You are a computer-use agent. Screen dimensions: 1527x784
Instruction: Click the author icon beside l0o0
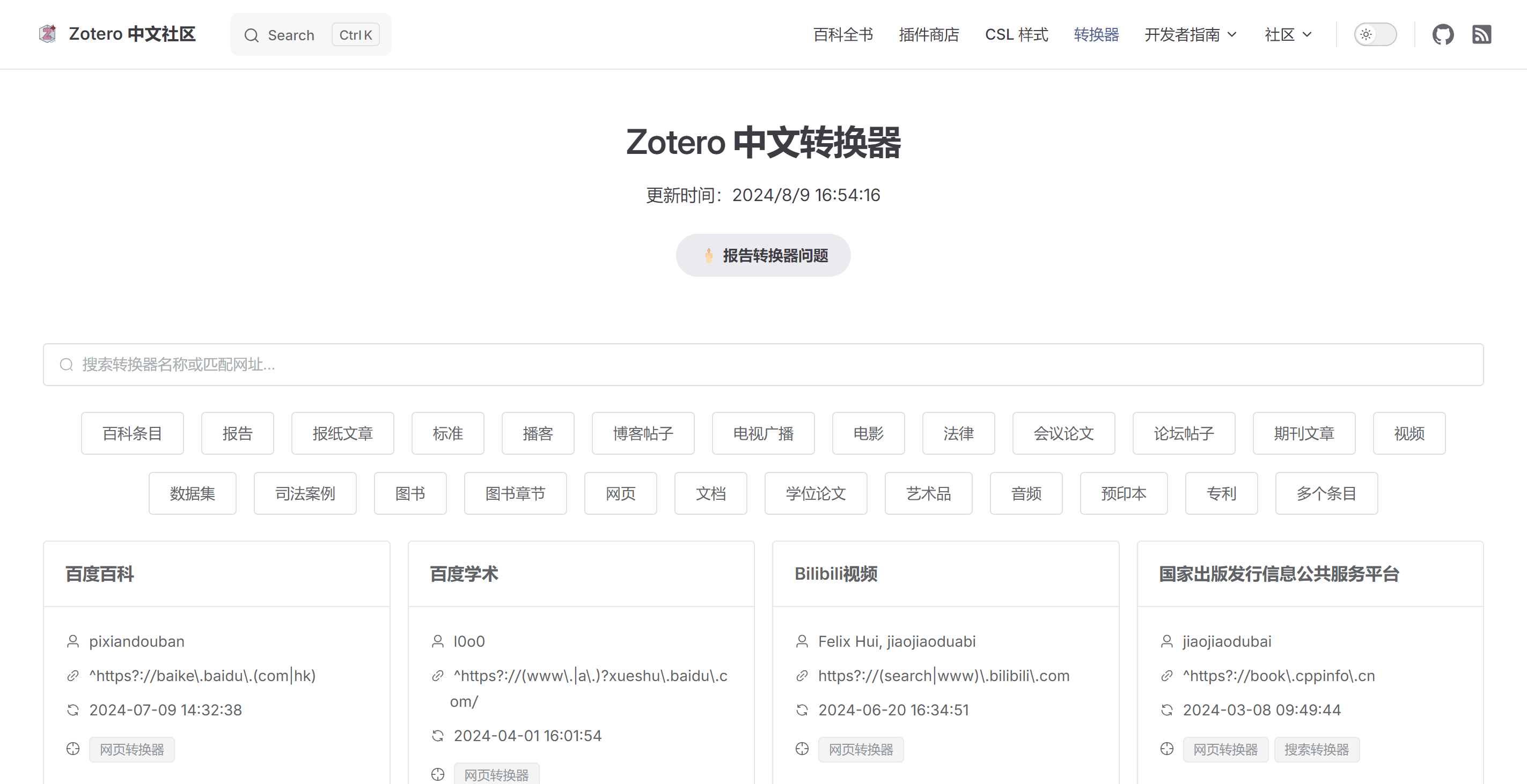pos(437,641)
